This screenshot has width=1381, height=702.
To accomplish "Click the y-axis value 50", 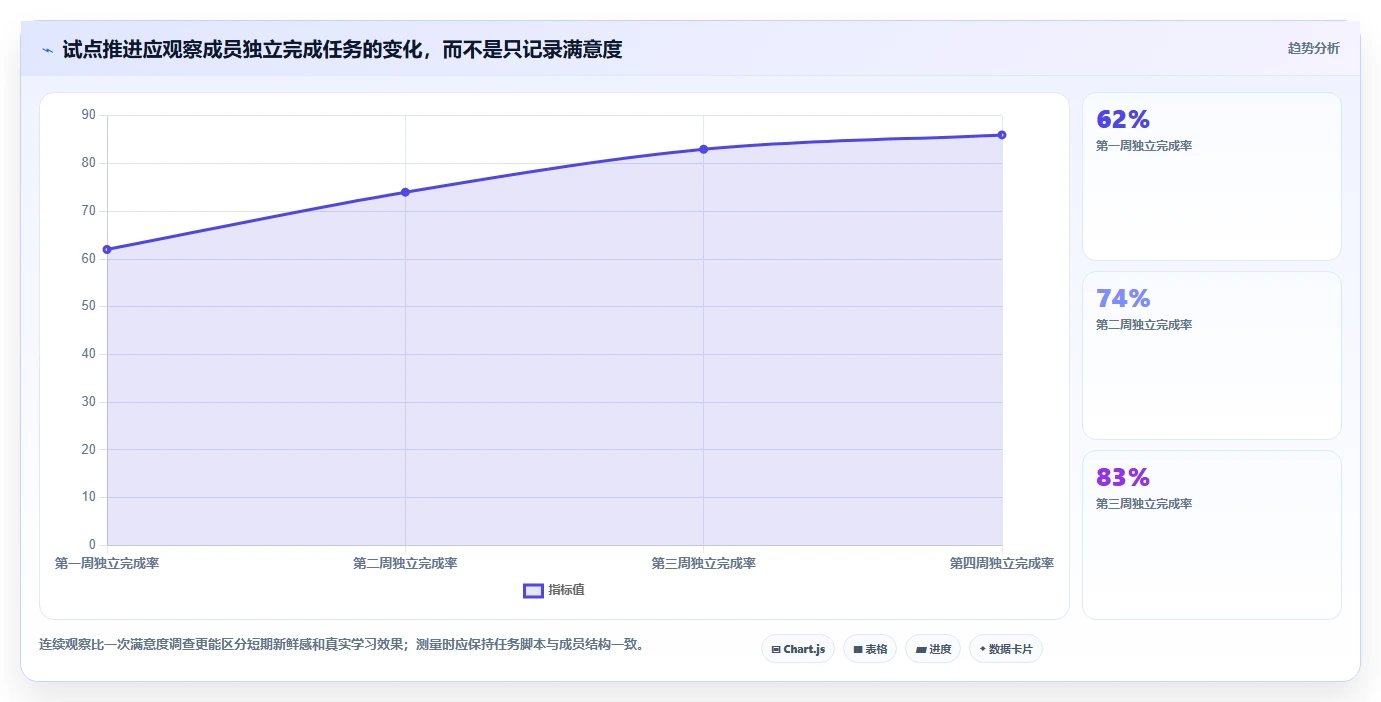I will pos(88,306).
